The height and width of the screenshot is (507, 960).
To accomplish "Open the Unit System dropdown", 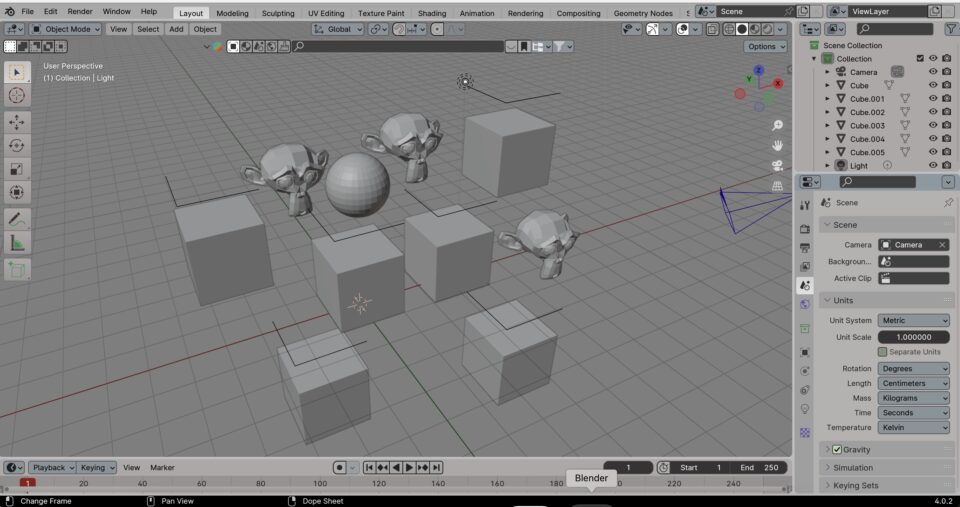I will 913,321.
